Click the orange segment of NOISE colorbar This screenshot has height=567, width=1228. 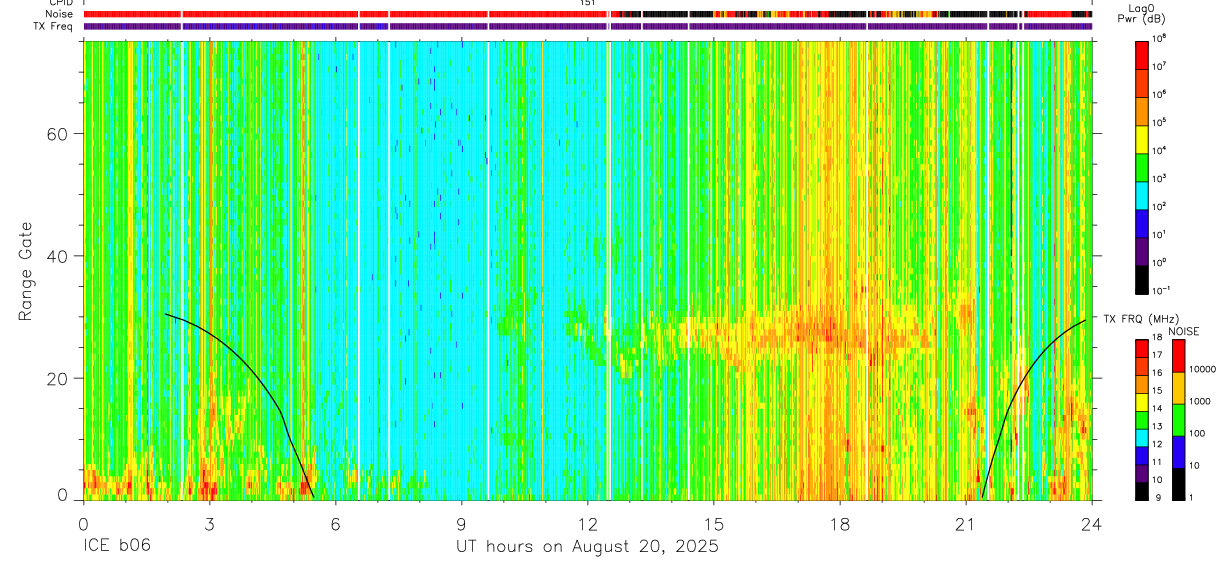pyautogui.click(x=1177, y=388)
